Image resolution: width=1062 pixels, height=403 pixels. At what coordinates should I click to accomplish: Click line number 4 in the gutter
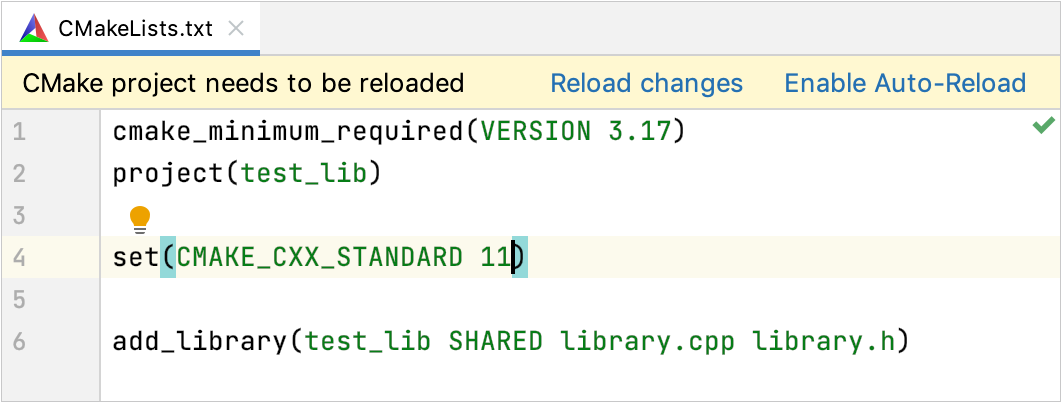[x=20, y=258]
